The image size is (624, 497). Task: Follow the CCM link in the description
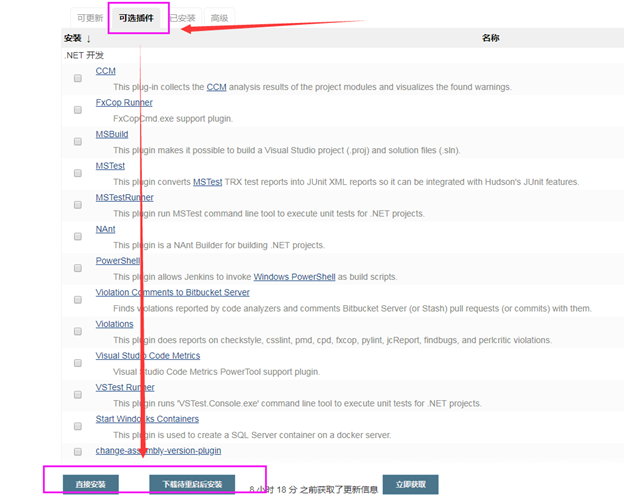click(x=216, y=87)
